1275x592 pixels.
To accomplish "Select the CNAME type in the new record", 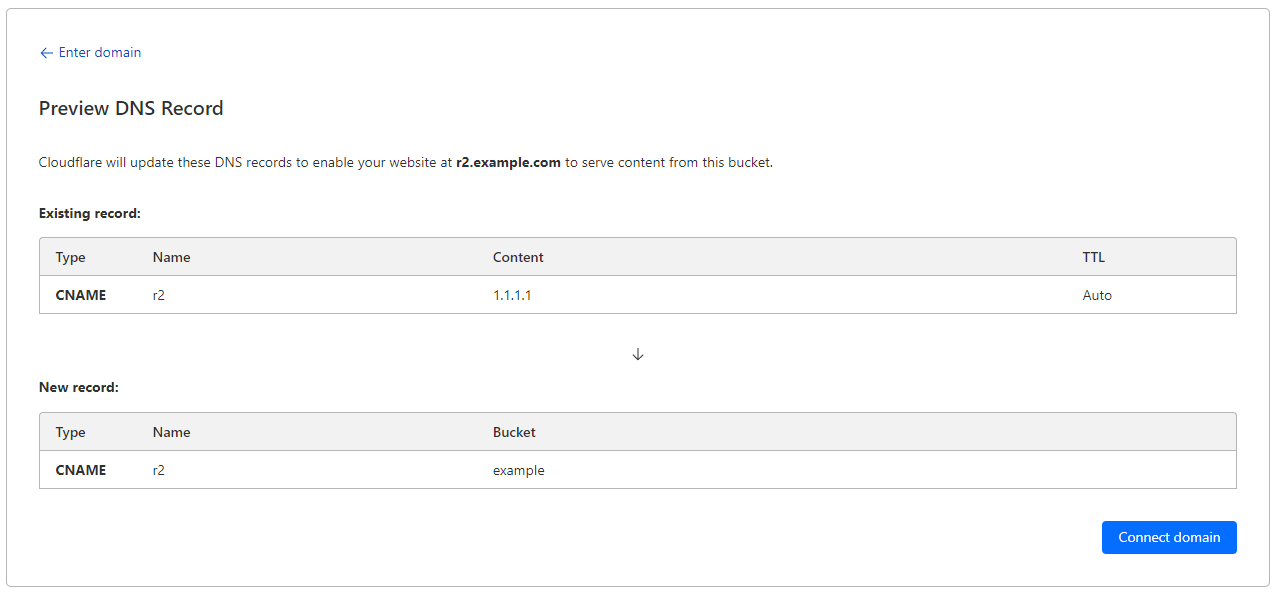I will click(x=80, y=470).
